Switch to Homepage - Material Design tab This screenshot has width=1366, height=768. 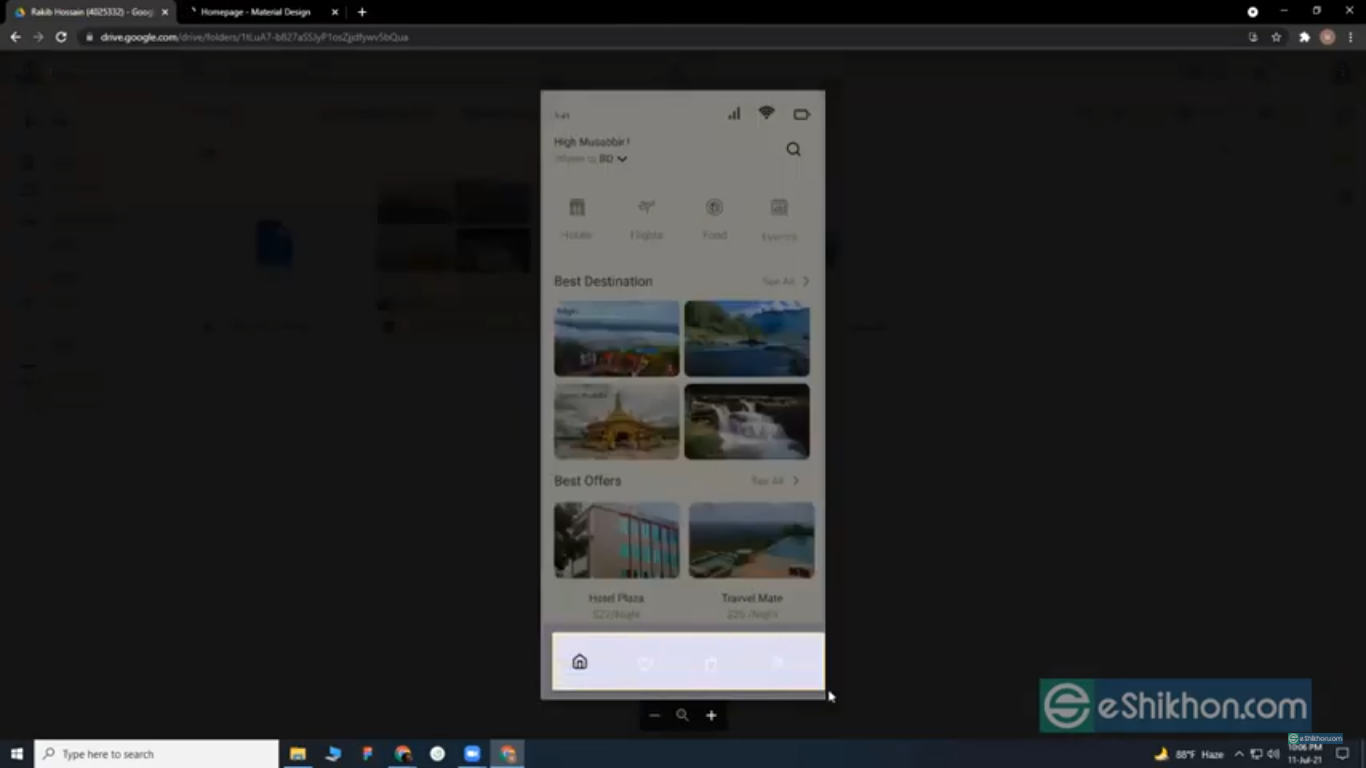pyautogui.click(x=255, y=12)
